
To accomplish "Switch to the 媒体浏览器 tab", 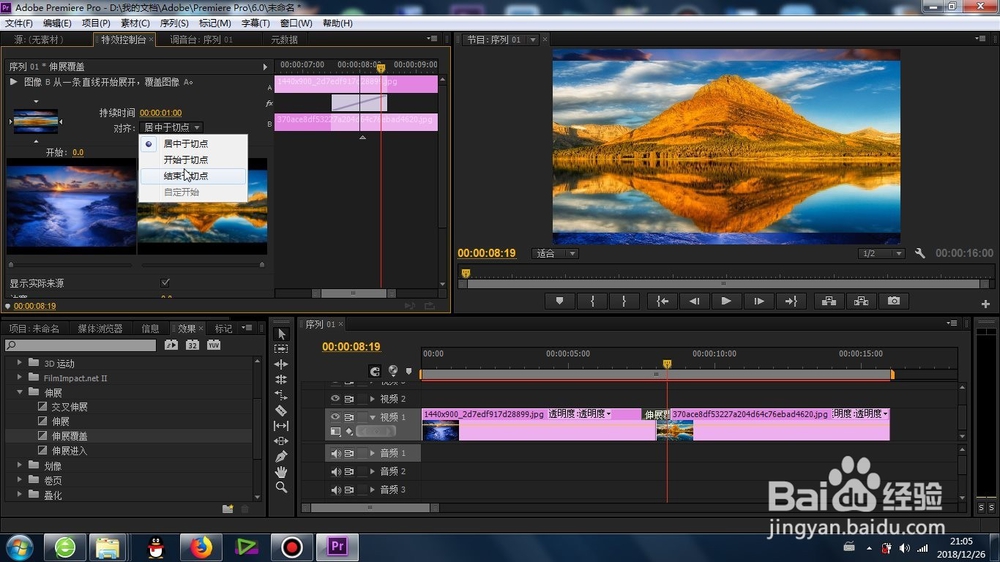I will (x=100, y=329).
